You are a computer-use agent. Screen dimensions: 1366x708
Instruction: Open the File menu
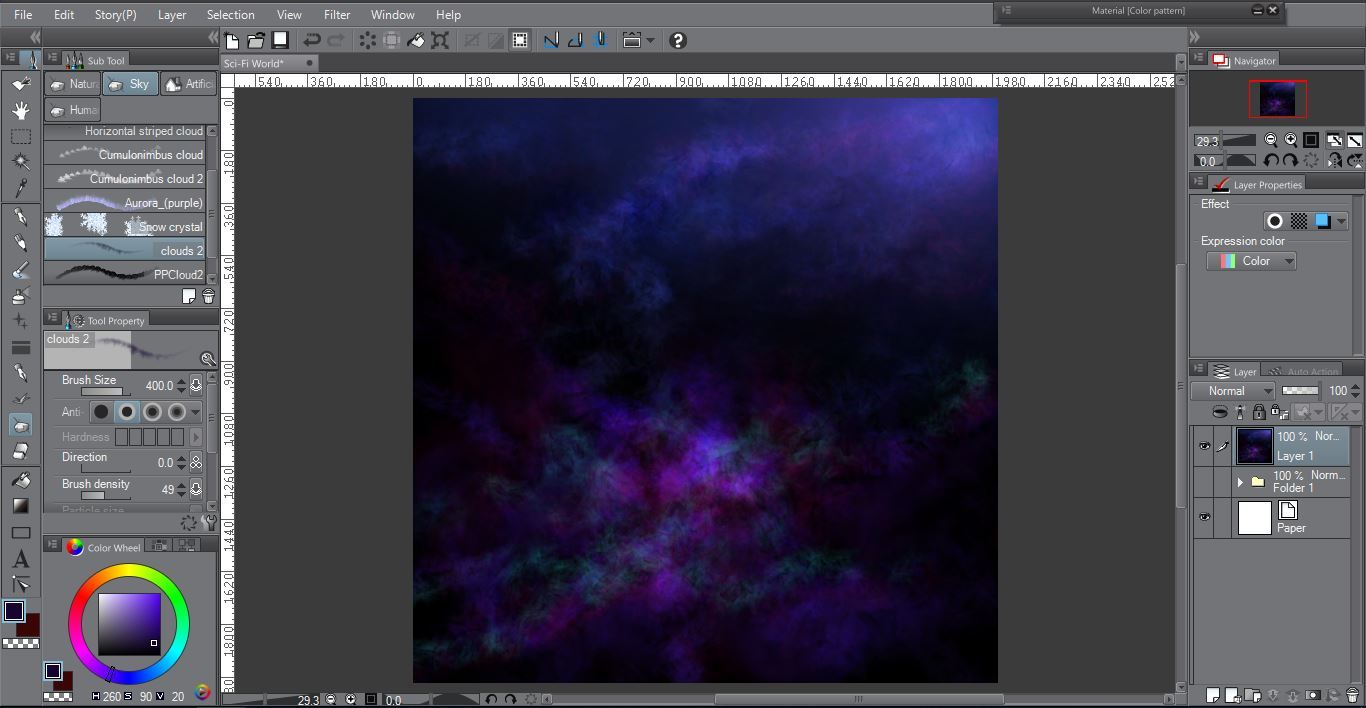click(23, 15)
